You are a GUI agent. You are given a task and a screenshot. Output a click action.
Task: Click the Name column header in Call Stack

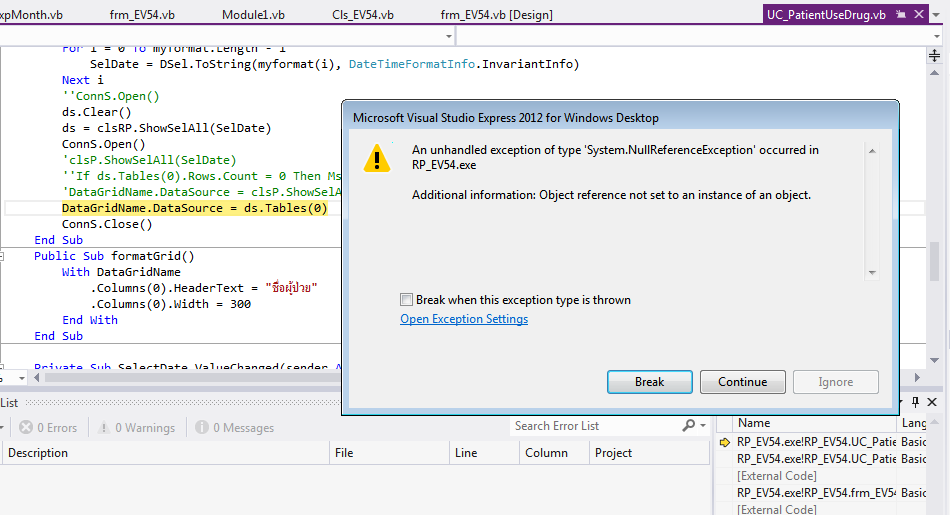pos(814,423)
